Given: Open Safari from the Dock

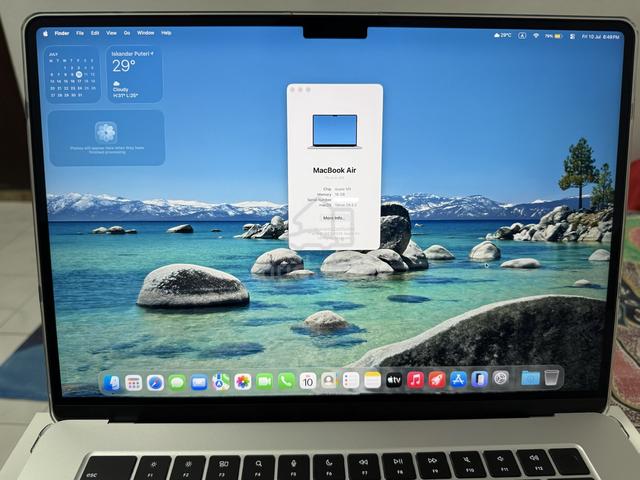Looking at the screenshot, I should point(155,383).
